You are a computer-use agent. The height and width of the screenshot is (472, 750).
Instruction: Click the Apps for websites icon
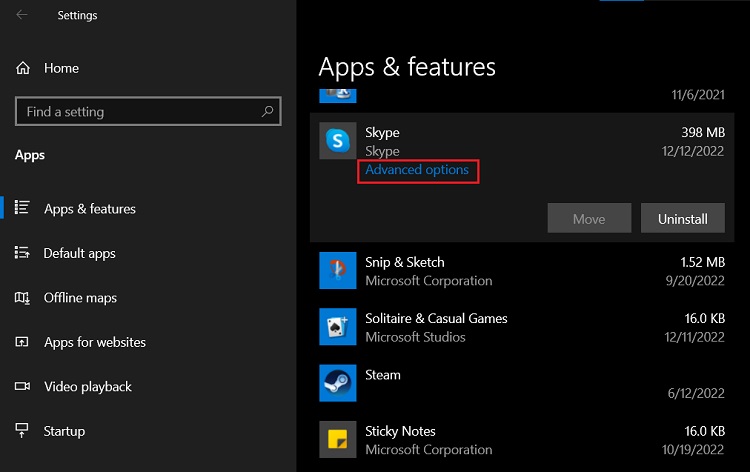tap(22, 341)
